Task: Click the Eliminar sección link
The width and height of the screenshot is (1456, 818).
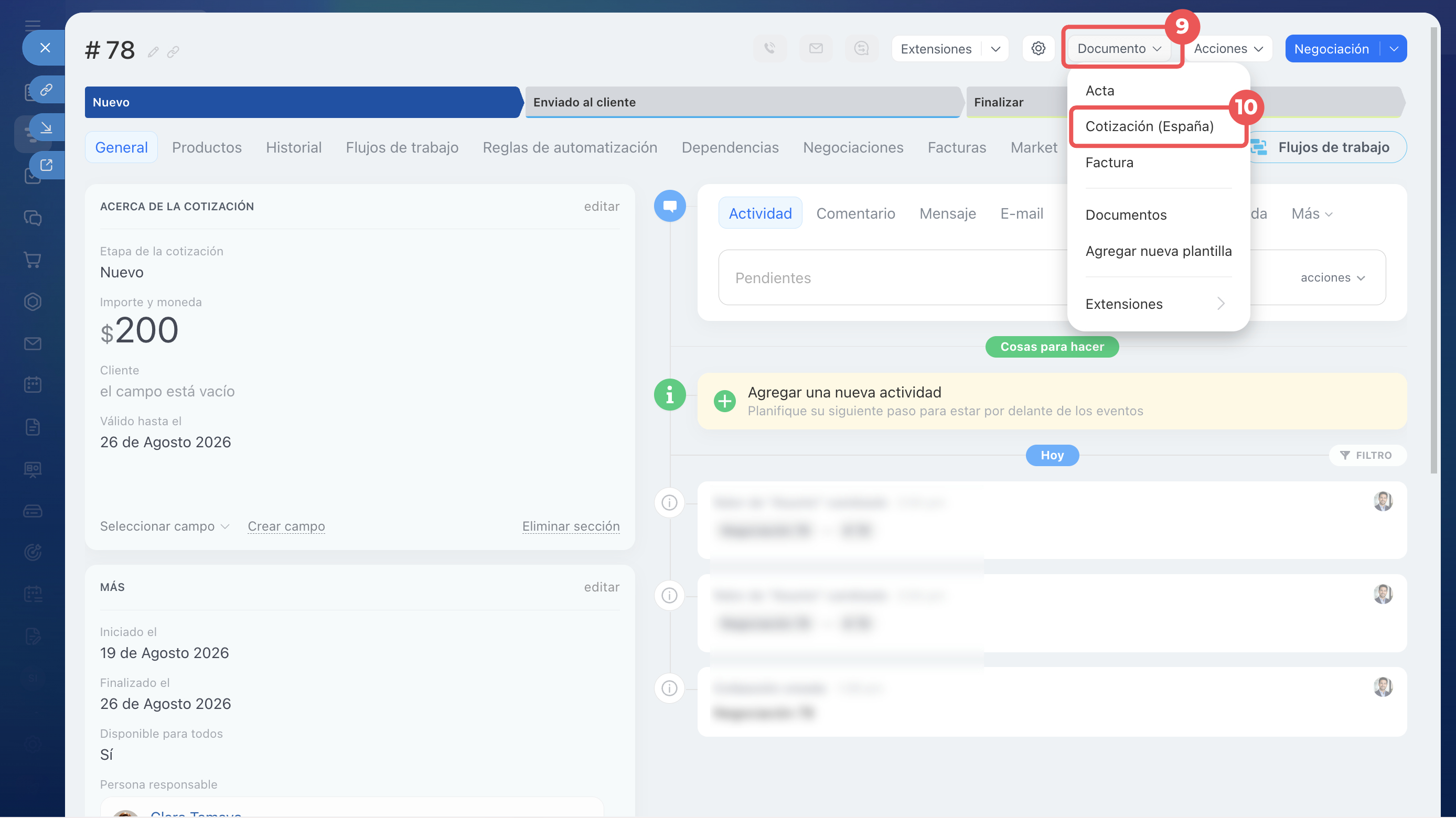Action: click(571, 526)
